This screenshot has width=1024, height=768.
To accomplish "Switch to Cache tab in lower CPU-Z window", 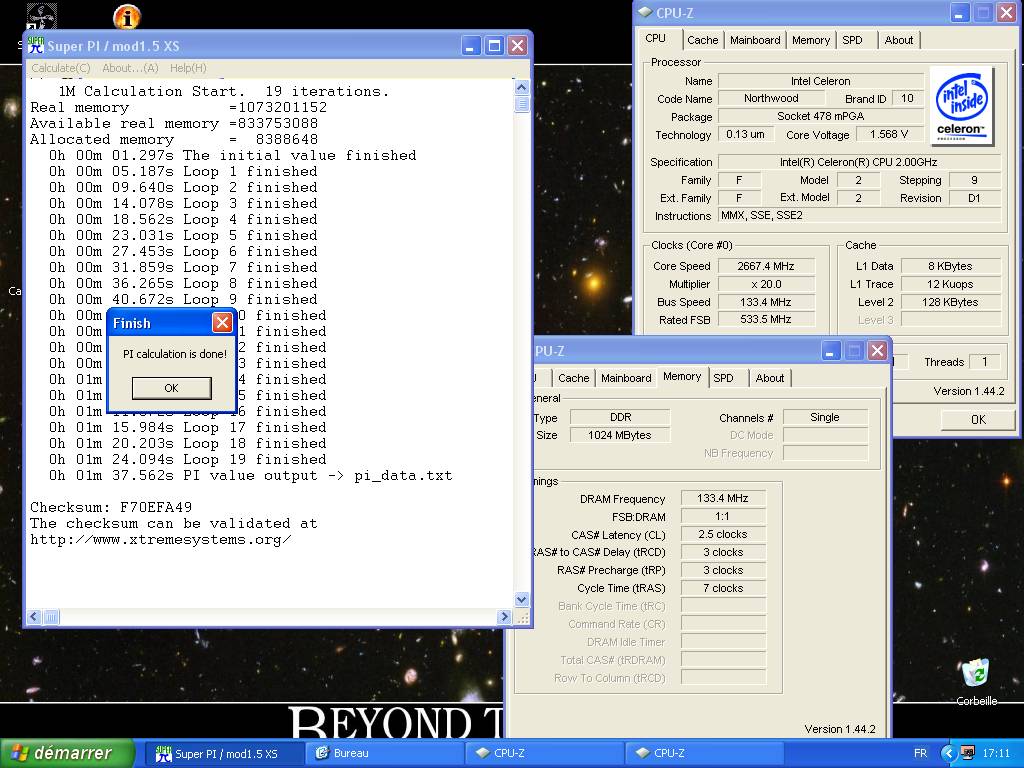I will [x=573, y=378].
